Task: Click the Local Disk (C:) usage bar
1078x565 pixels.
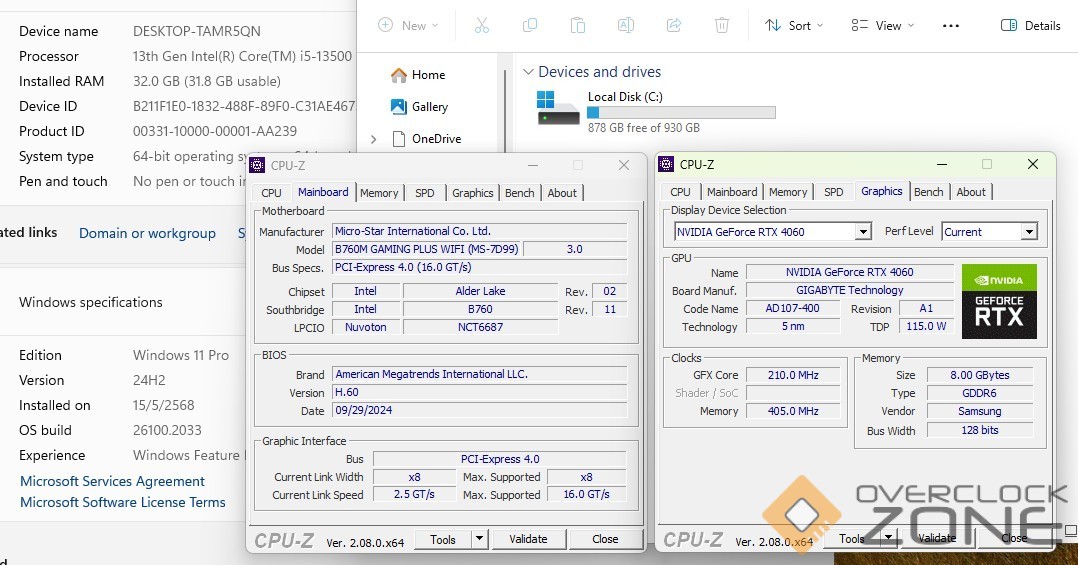Action: pyautogui.click(x=681, y=113)
